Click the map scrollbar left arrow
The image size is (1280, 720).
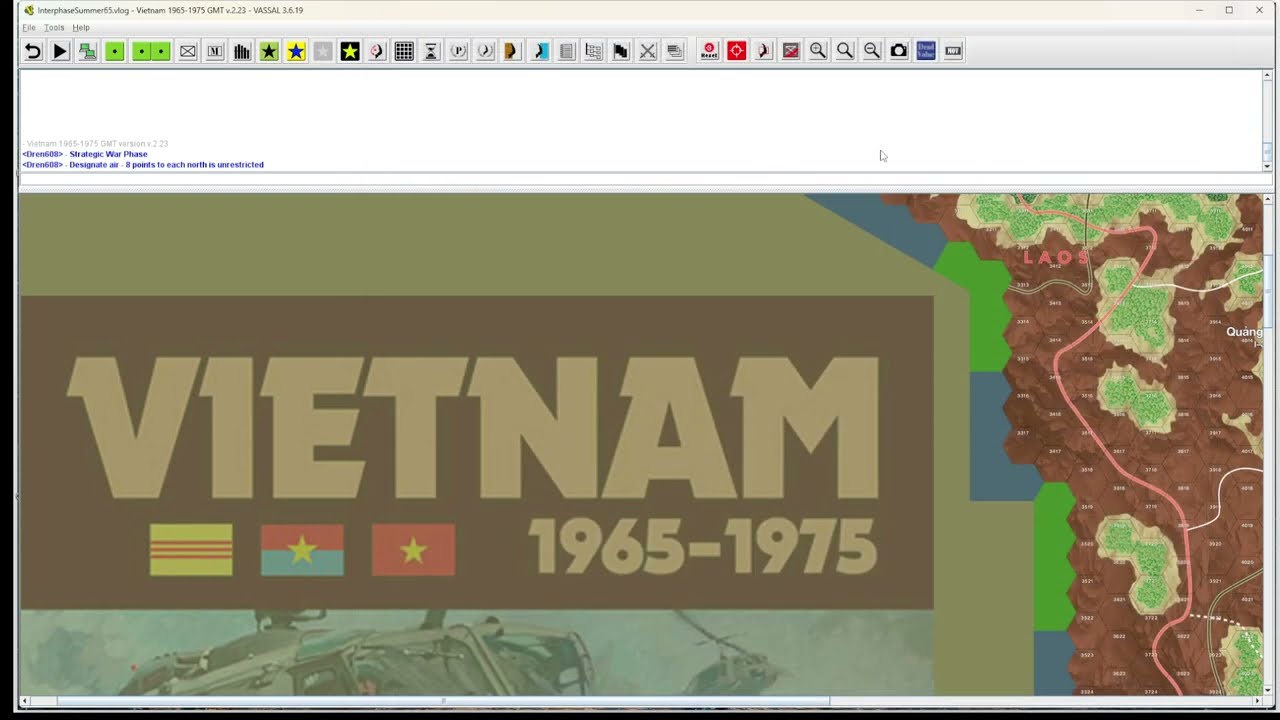(25, 701)
